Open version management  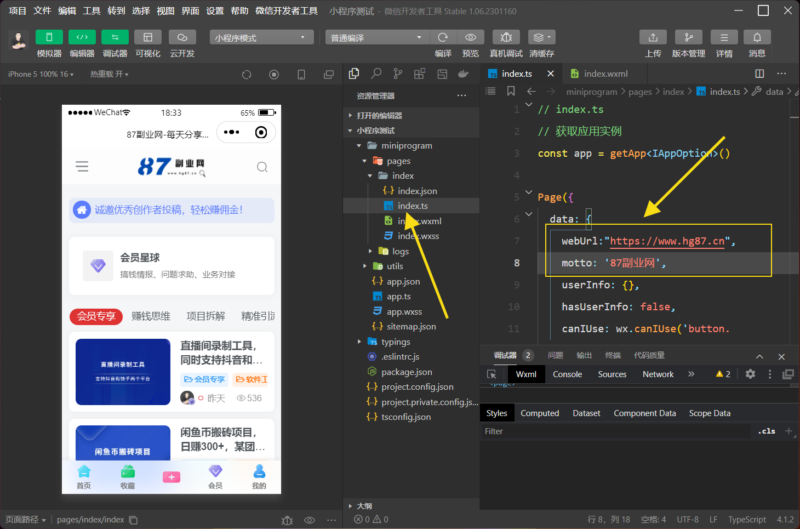tap(688, 37)
